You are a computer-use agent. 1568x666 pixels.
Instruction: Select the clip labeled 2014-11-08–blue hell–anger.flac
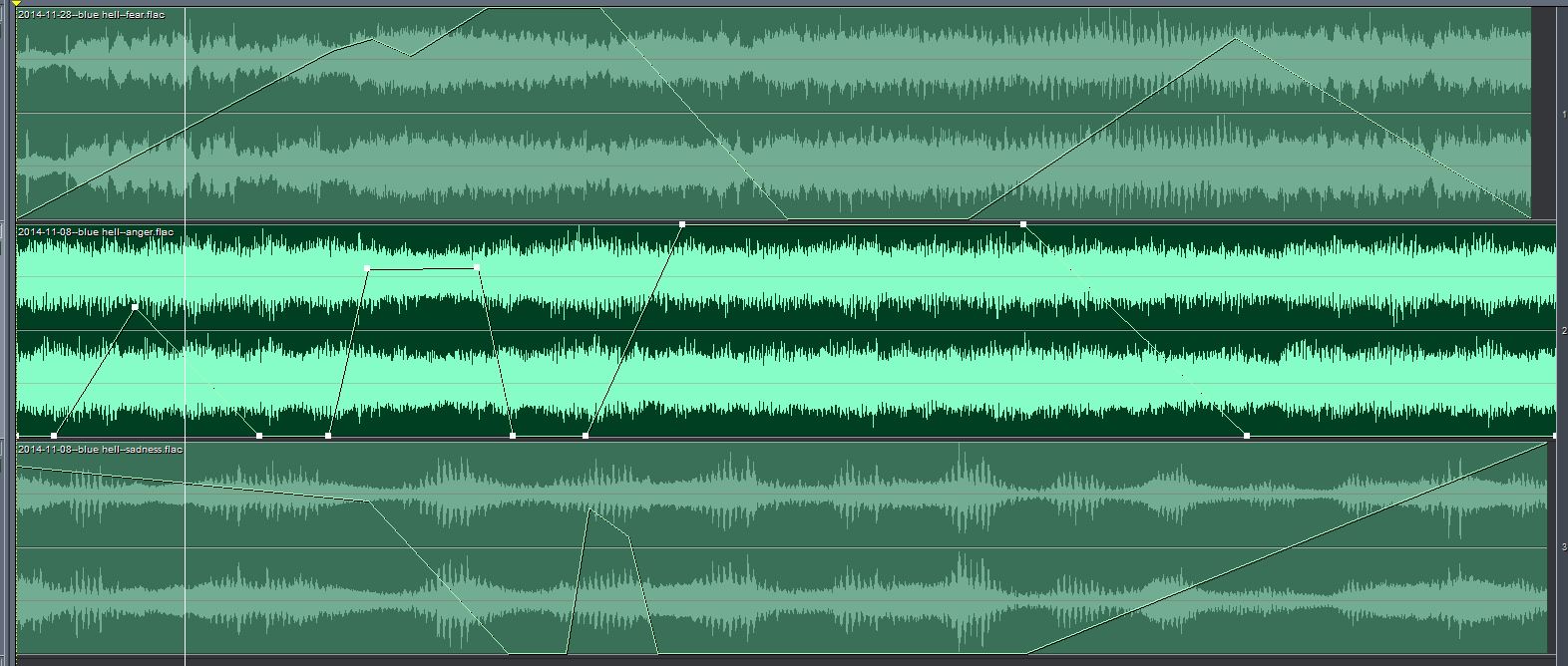click(x=786, y=330)
